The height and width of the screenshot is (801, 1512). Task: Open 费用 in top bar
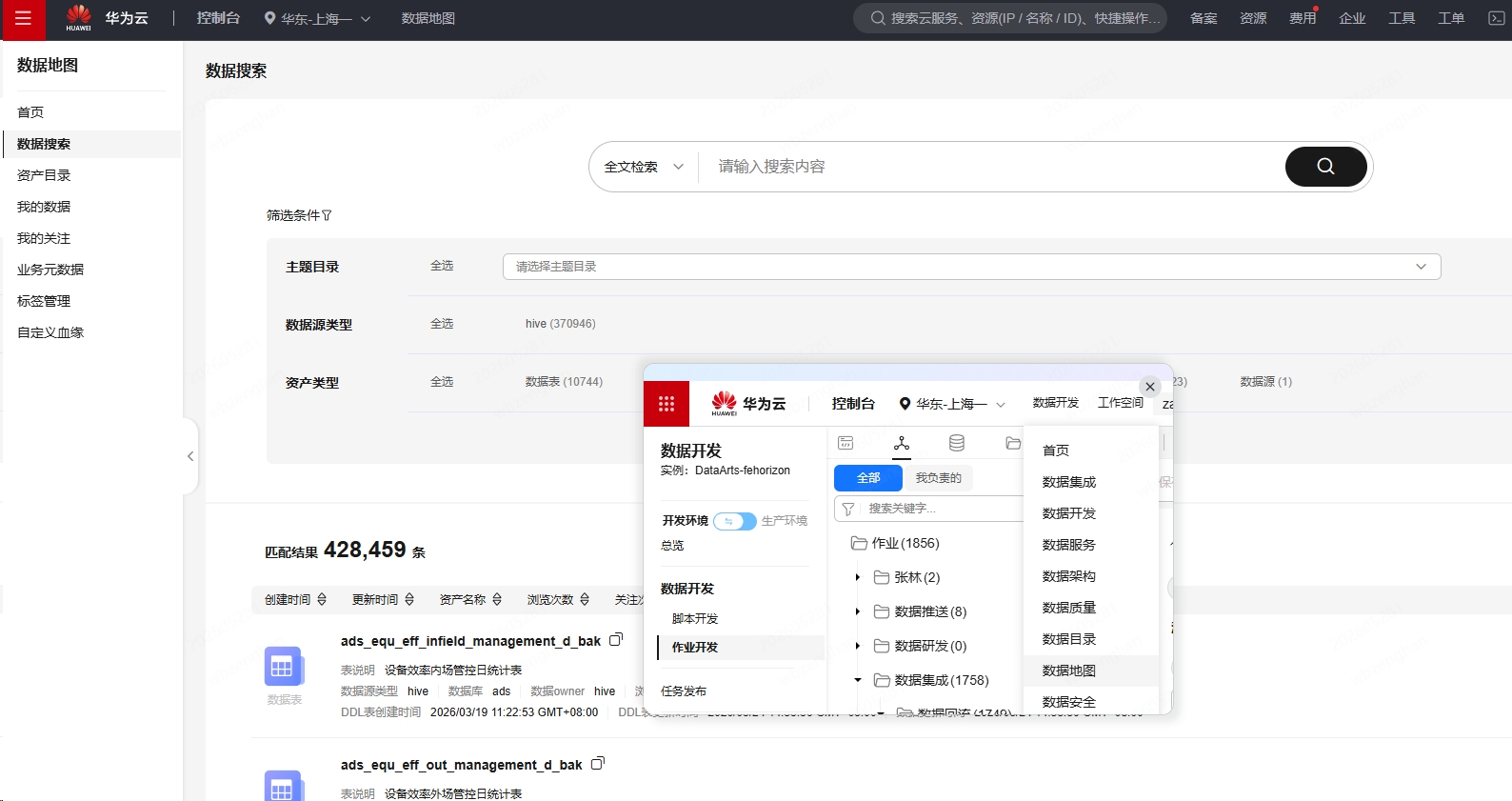pos(1303,18)
